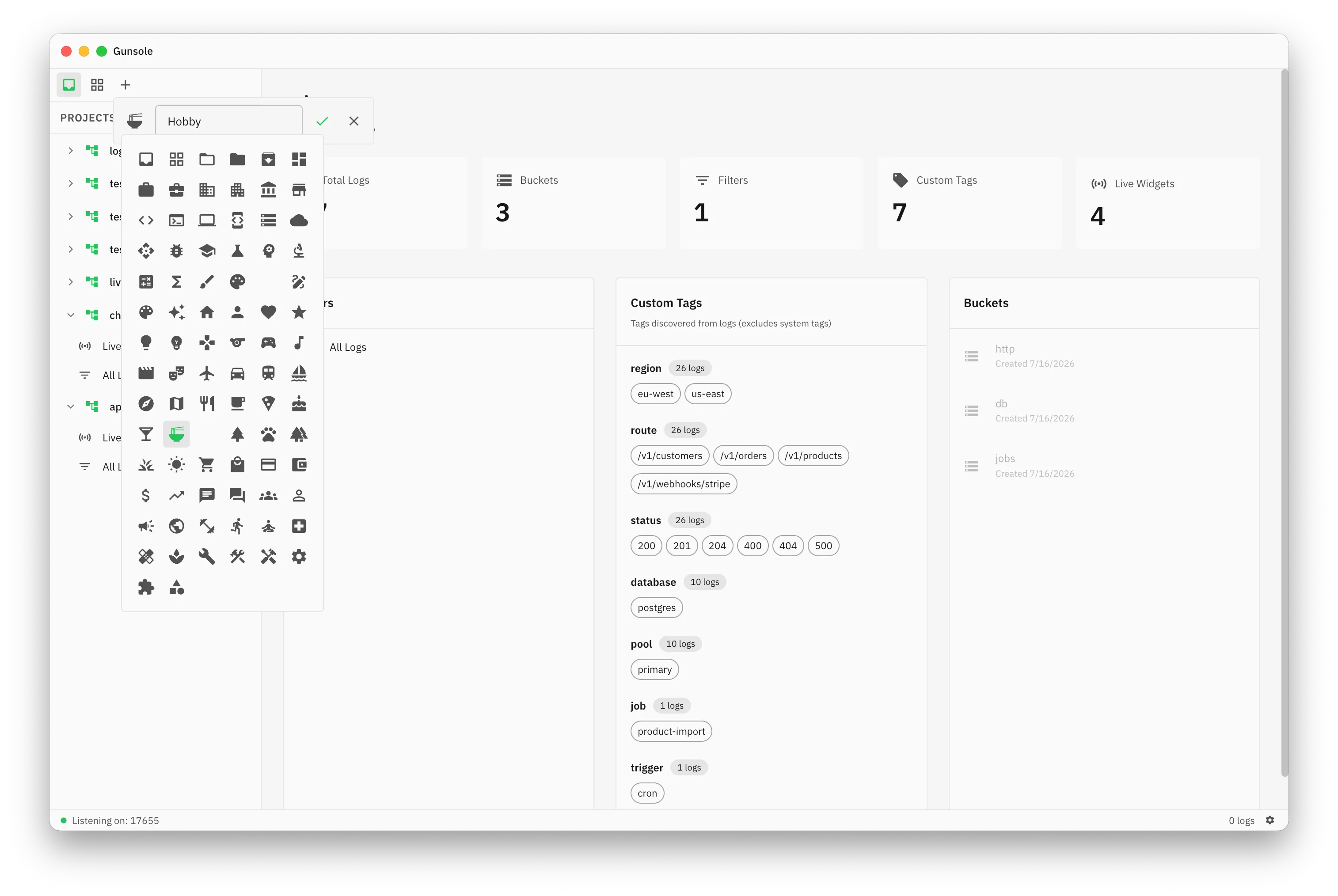Add a new workspace with plus
1338x896 pixels.
click(x=125, y=85)
